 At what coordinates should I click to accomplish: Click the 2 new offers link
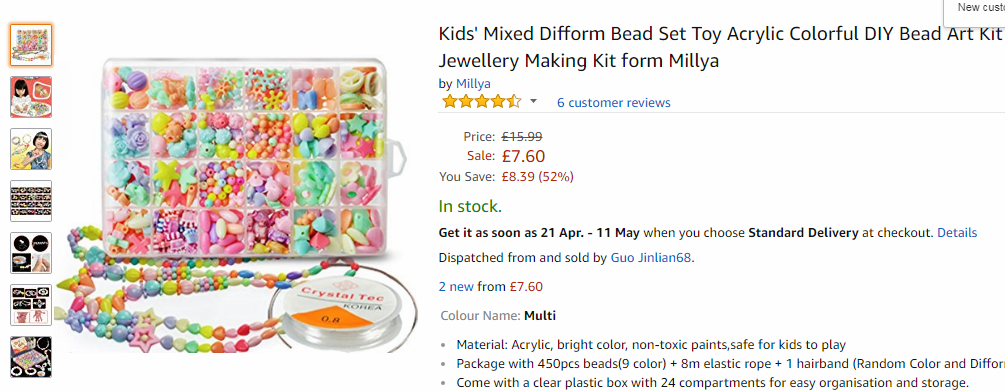(456, 287)
